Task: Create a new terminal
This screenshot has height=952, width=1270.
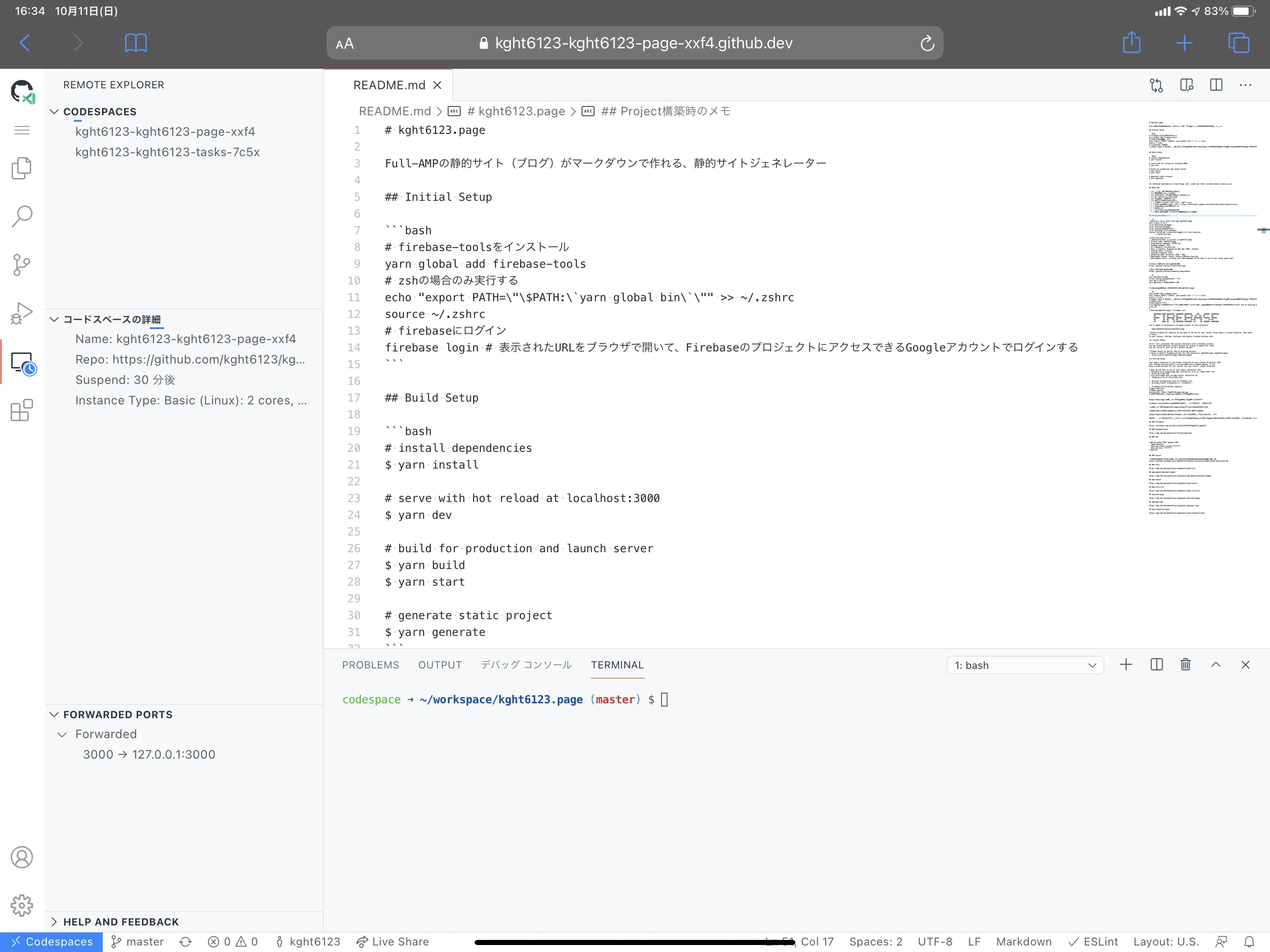Action: click(1126, 665)
